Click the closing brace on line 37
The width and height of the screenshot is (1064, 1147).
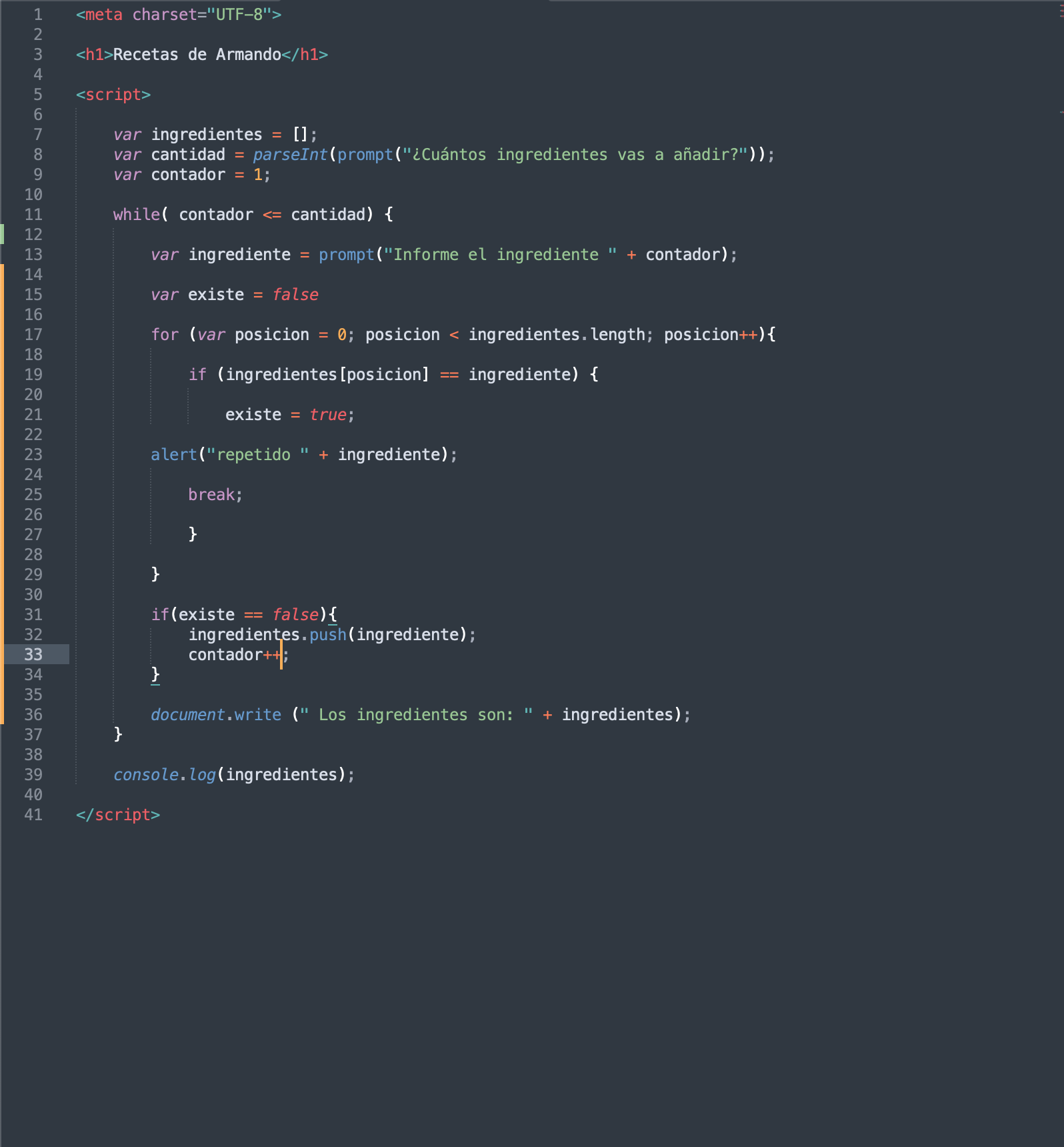(118, 734)
